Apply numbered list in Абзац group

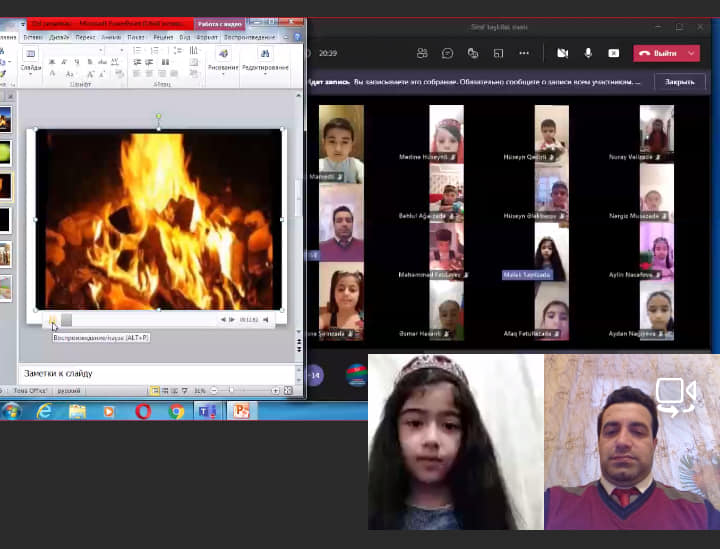pyautogui.click(x=155, y=50)
